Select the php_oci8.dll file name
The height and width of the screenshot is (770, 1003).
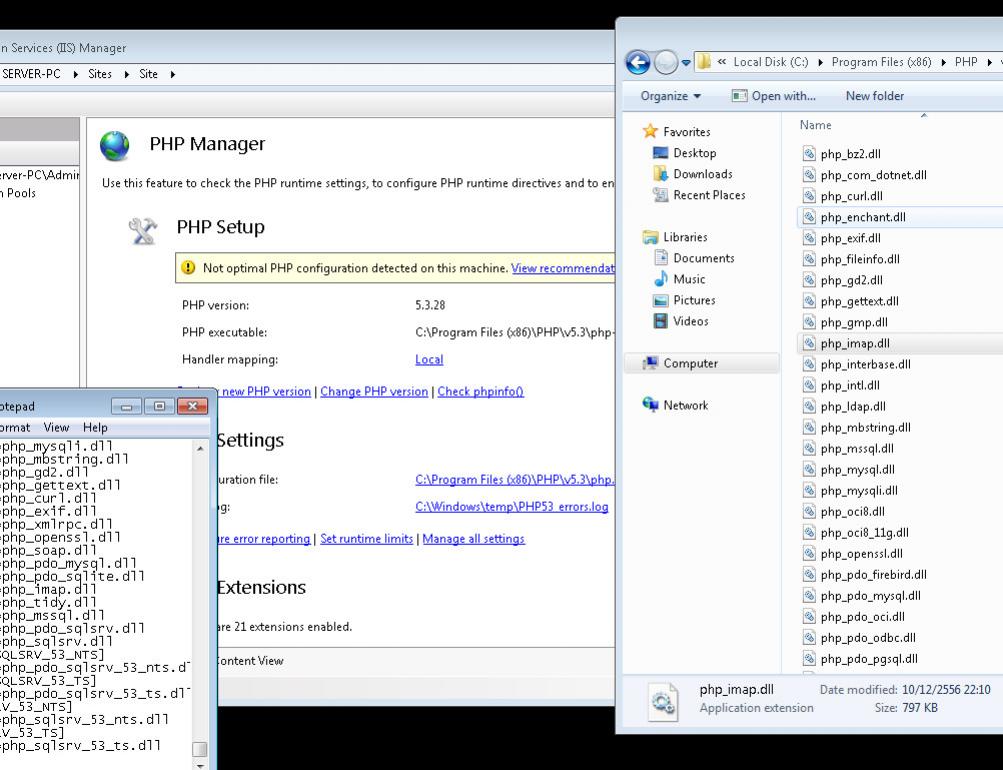(x=853, y=512)
